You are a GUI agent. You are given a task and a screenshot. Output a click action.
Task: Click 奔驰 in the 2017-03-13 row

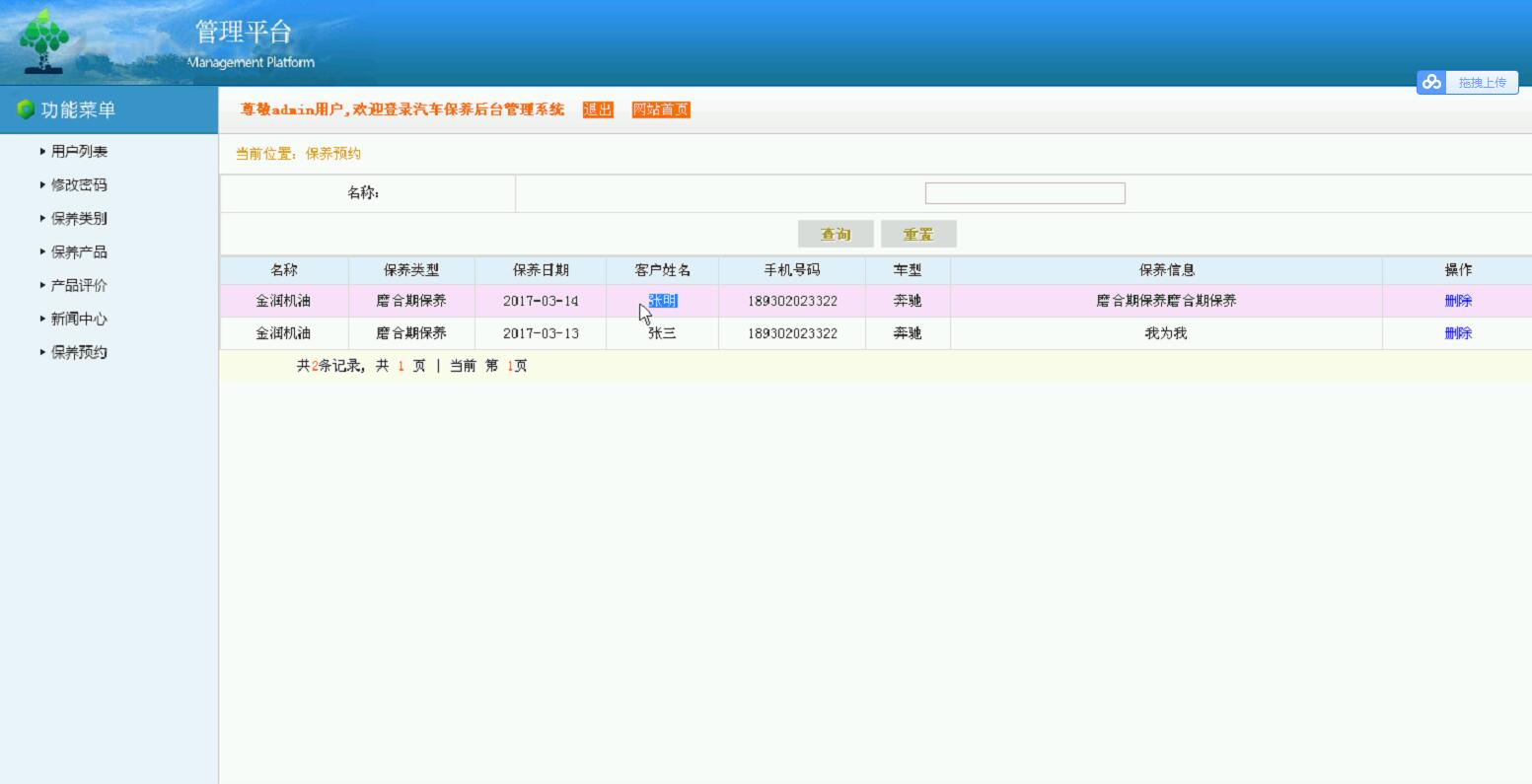(908, 333)
